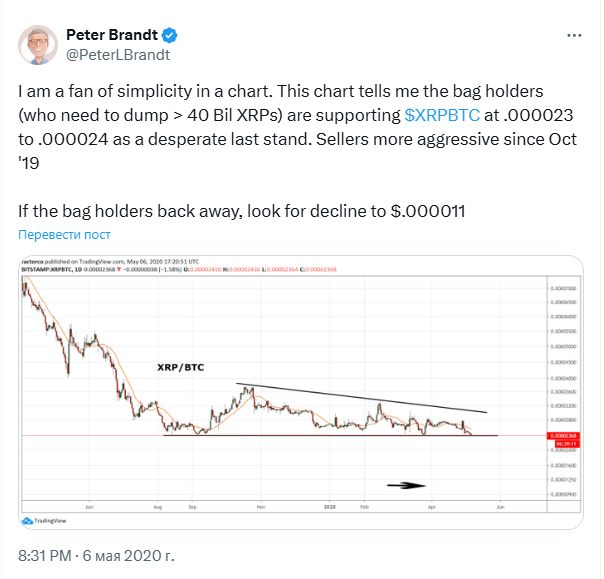Click the red current price label
This screenshot has width=604, height=579.
[x=563, y=436]
